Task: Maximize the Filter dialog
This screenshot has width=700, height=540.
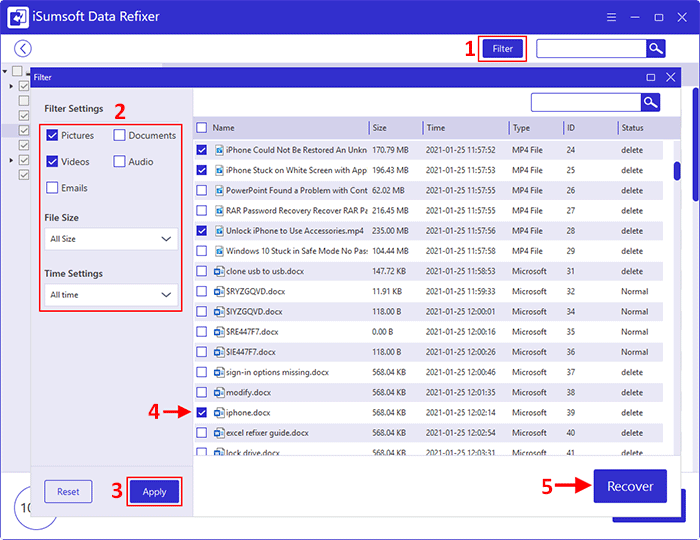Action: (650, 78)
